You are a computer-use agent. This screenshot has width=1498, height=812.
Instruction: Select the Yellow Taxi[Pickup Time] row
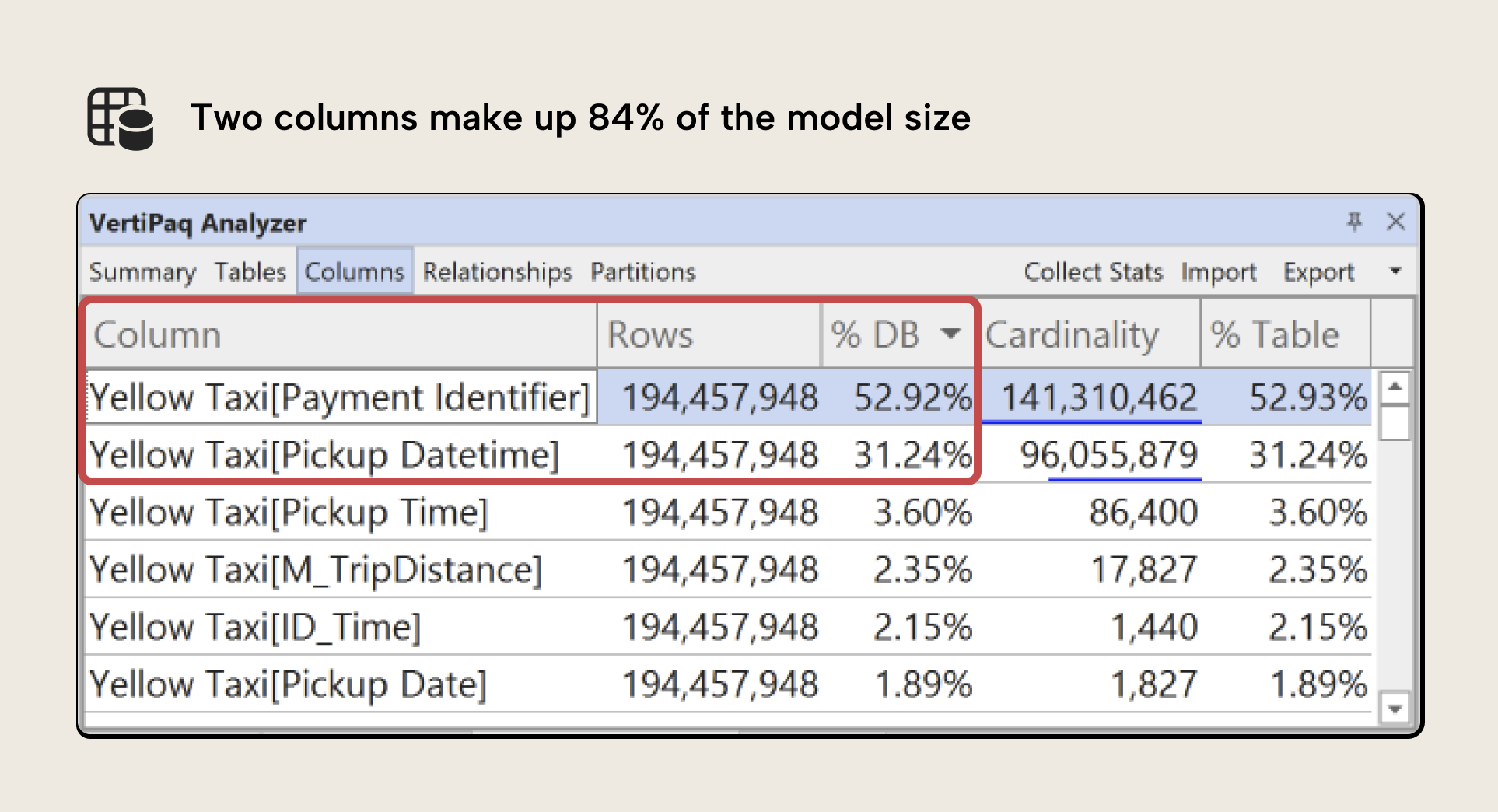[290, 512]
